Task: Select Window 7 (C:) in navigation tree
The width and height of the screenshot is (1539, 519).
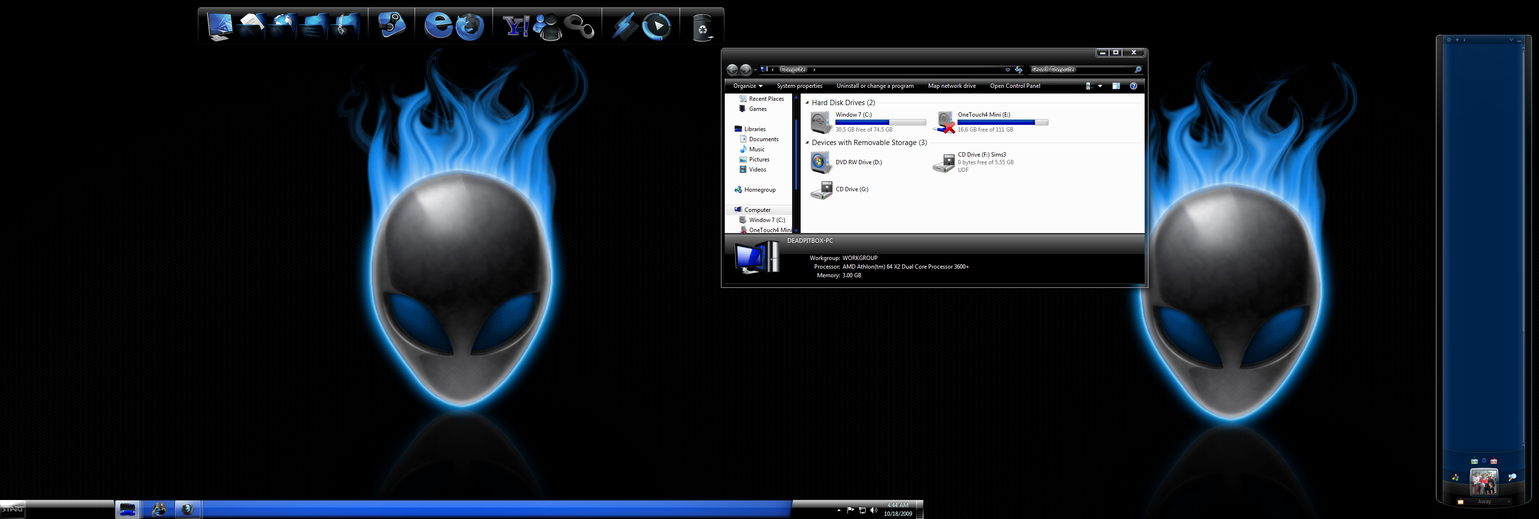Action: pos(761,220)
